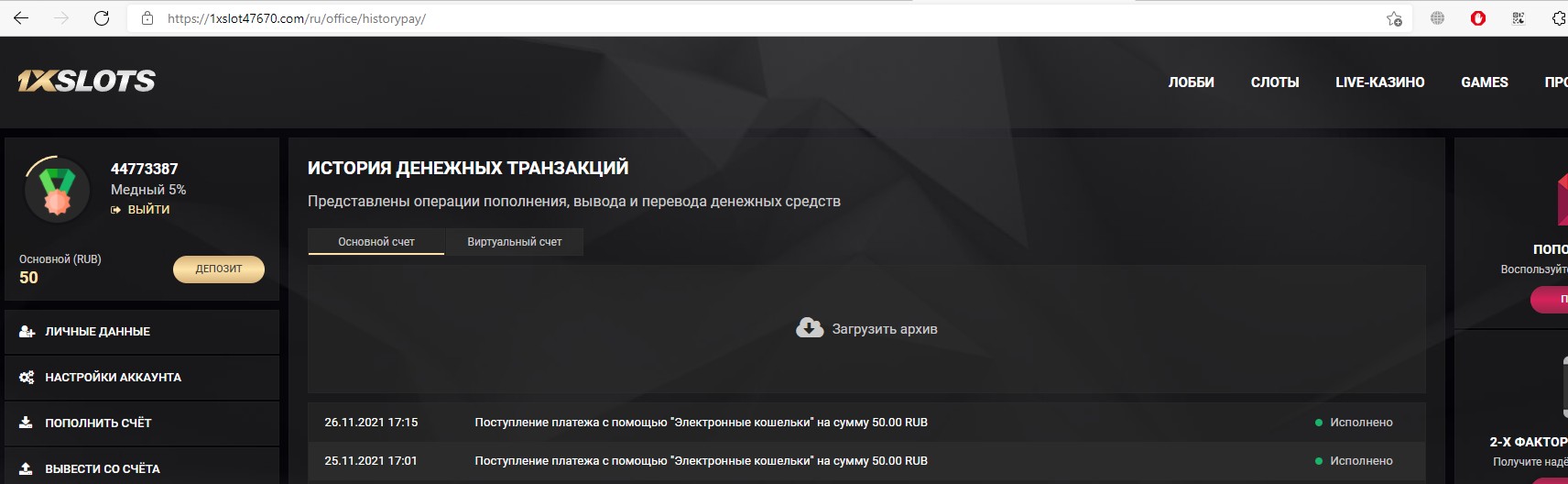Bookmark page with the star icon
This screenshot has height=484, width=1568.
pos(1394,18)
